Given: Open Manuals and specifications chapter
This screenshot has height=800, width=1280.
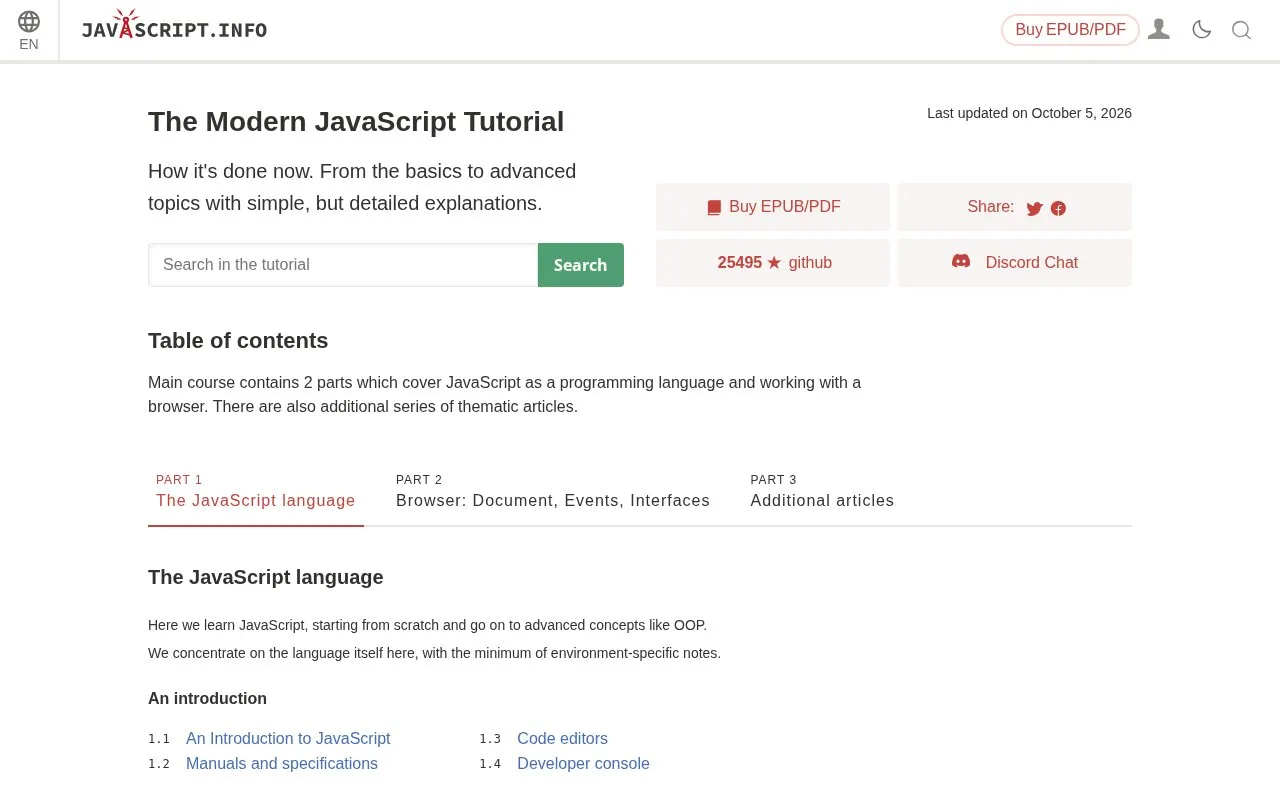Looking at the screenshot, I should (x=282, y=763).
